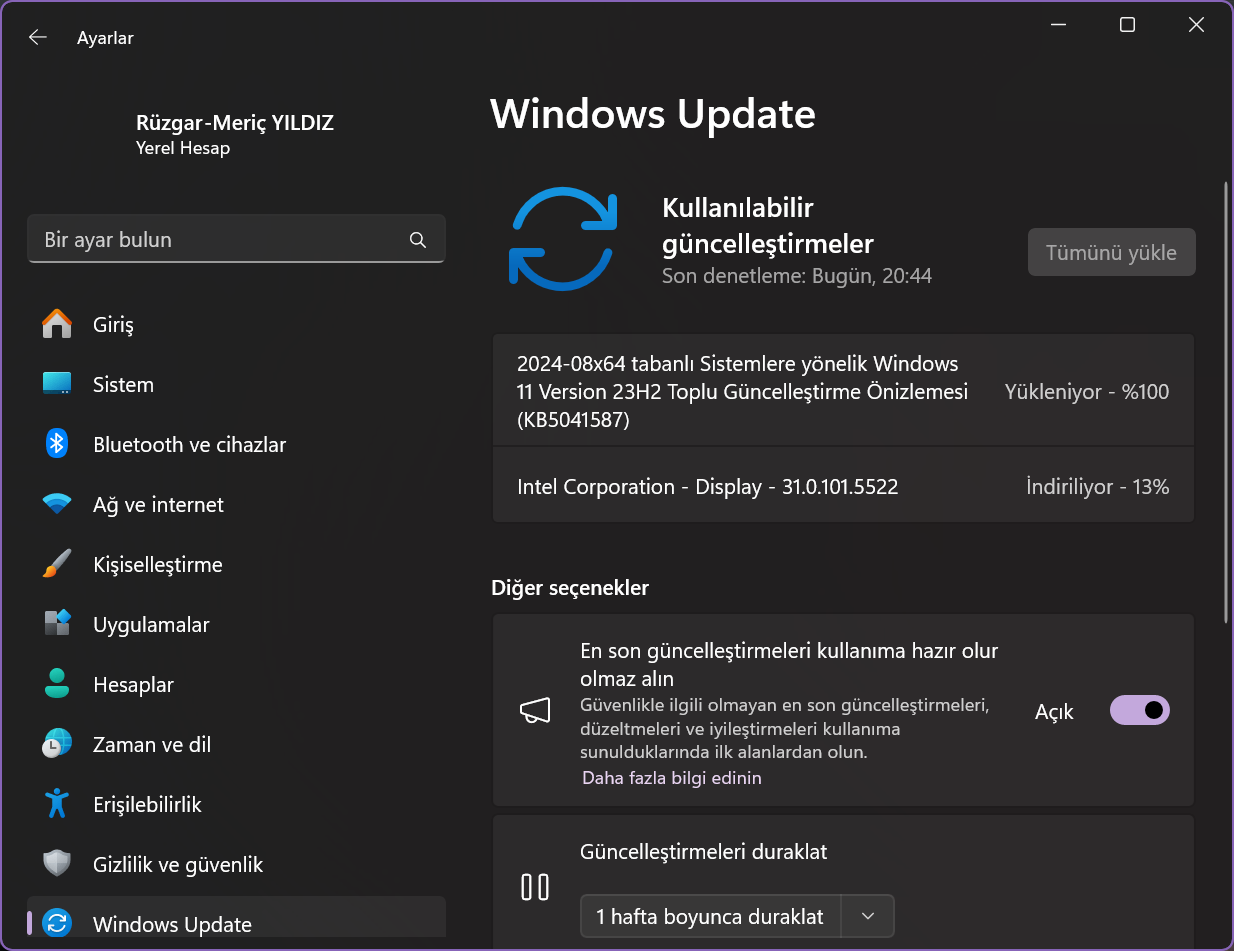Click the Kişiselleştirme brush icon
Viewport: 1234px width, 951px height.
click(57, 564)
